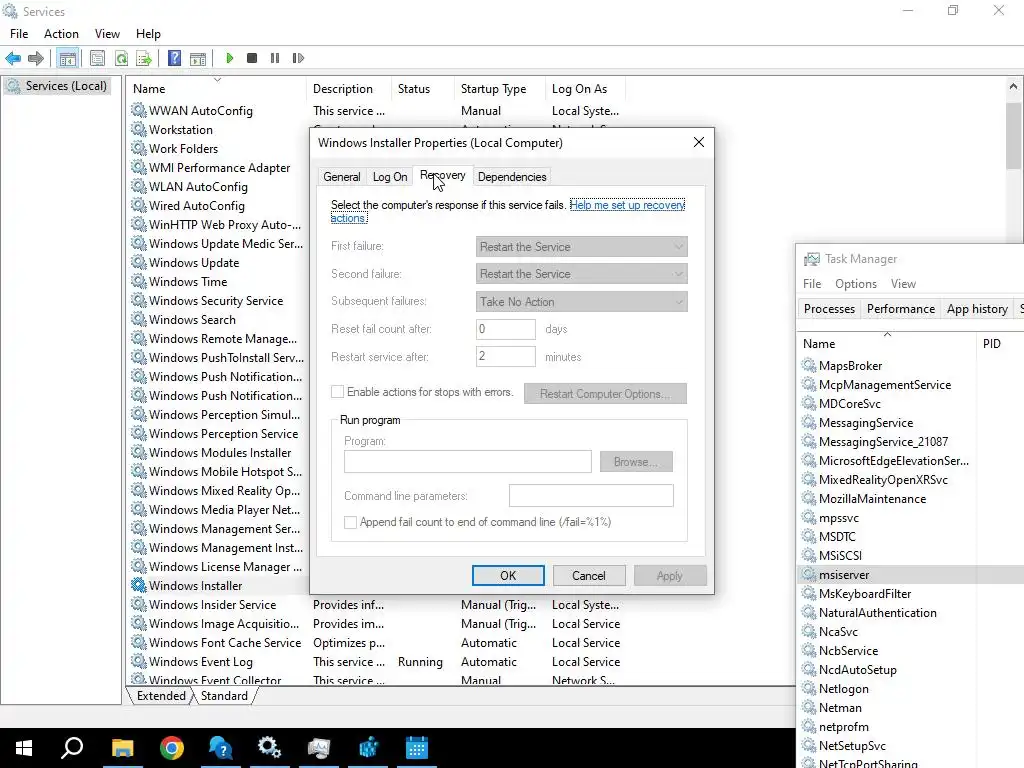Open the Registry Editor cubes taskbar icon
The height and width of the screenshot is (768, 1024).
[x=368, y=748]
